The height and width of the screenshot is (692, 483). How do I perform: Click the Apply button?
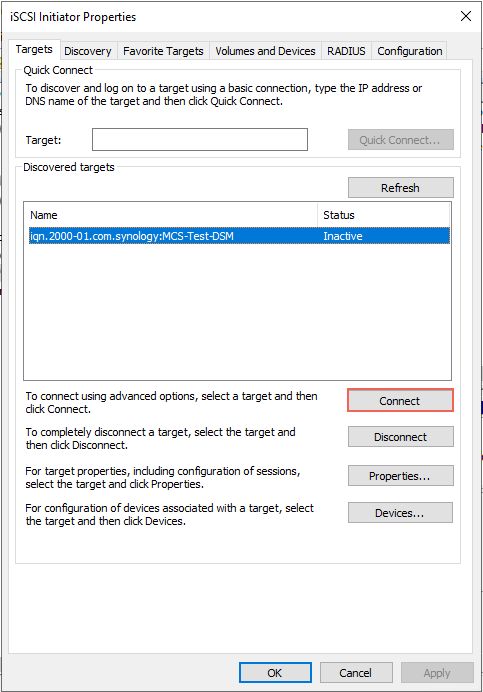[437, 673]
